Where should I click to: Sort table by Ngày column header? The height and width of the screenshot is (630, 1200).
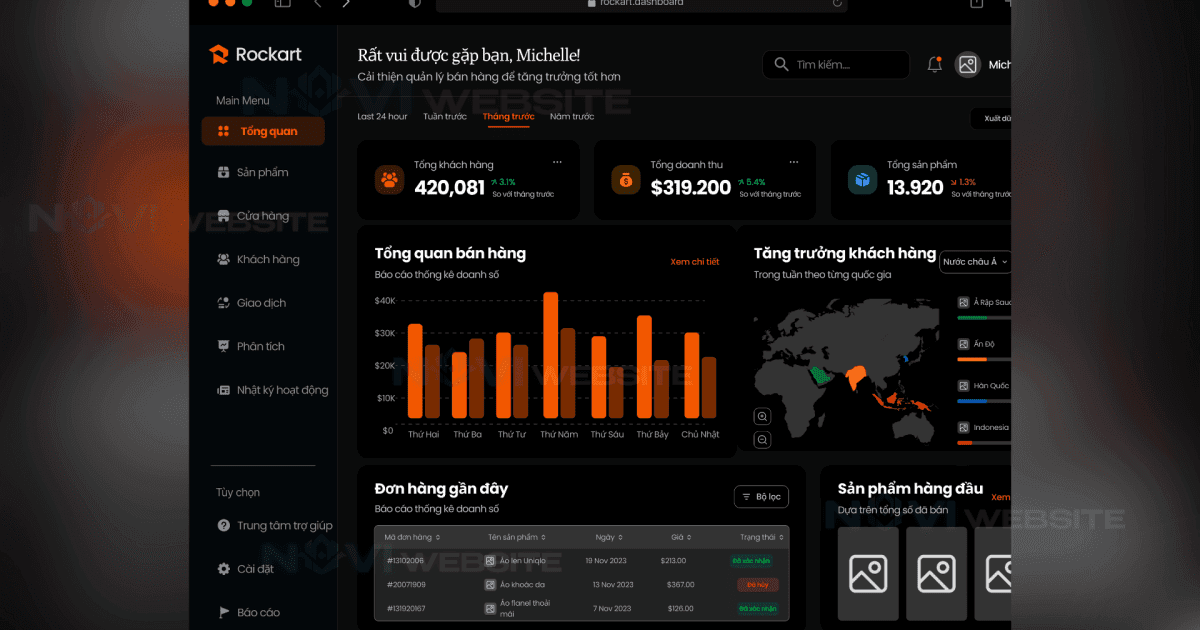(x=609, y=537)
